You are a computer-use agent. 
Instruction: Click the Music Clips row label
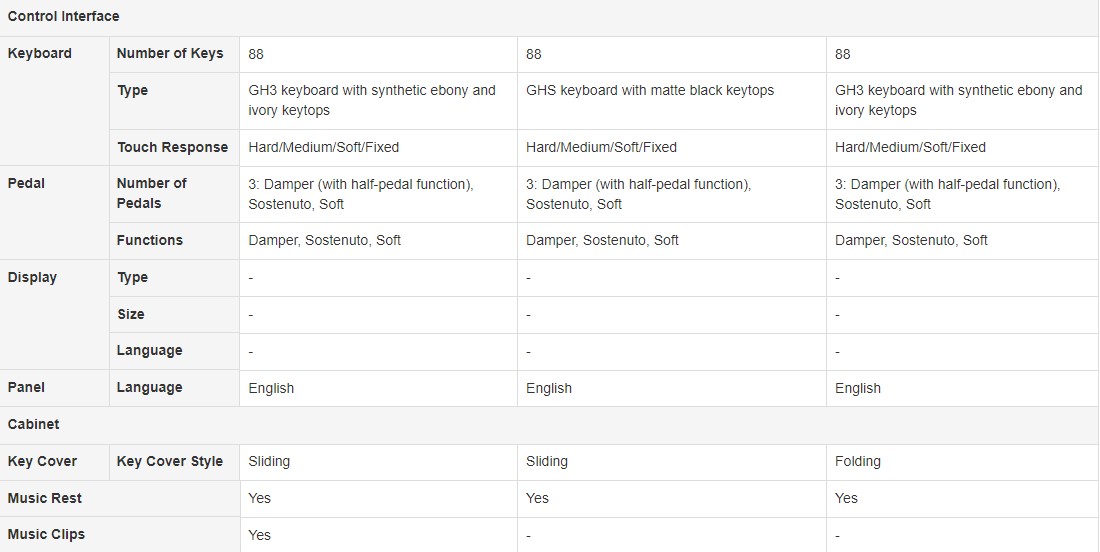[x=46, y=534]
